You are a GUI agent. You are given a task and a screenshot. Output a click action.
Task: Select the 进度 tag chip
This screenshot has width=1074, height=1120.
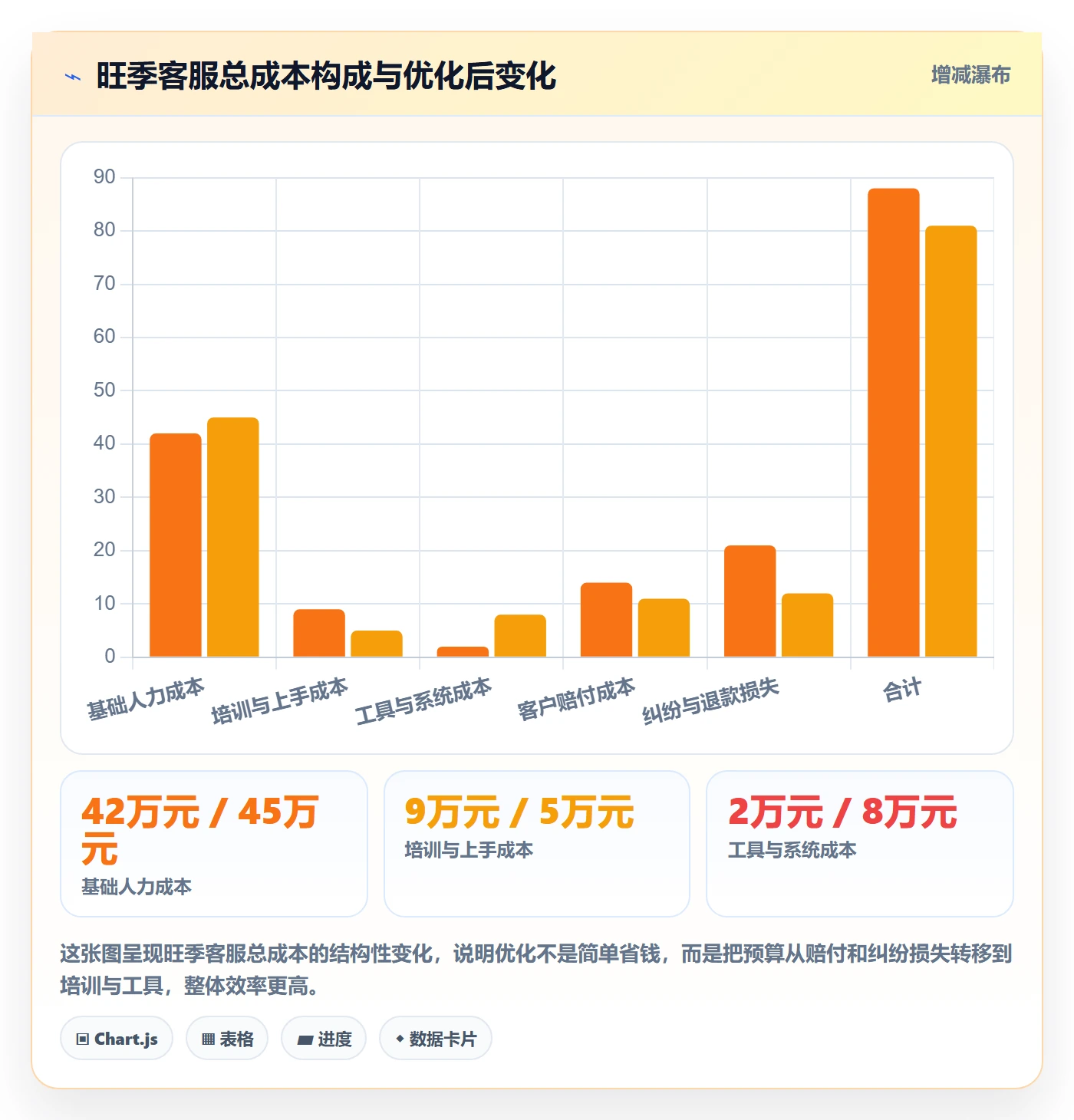click(x=324, y=1039)
